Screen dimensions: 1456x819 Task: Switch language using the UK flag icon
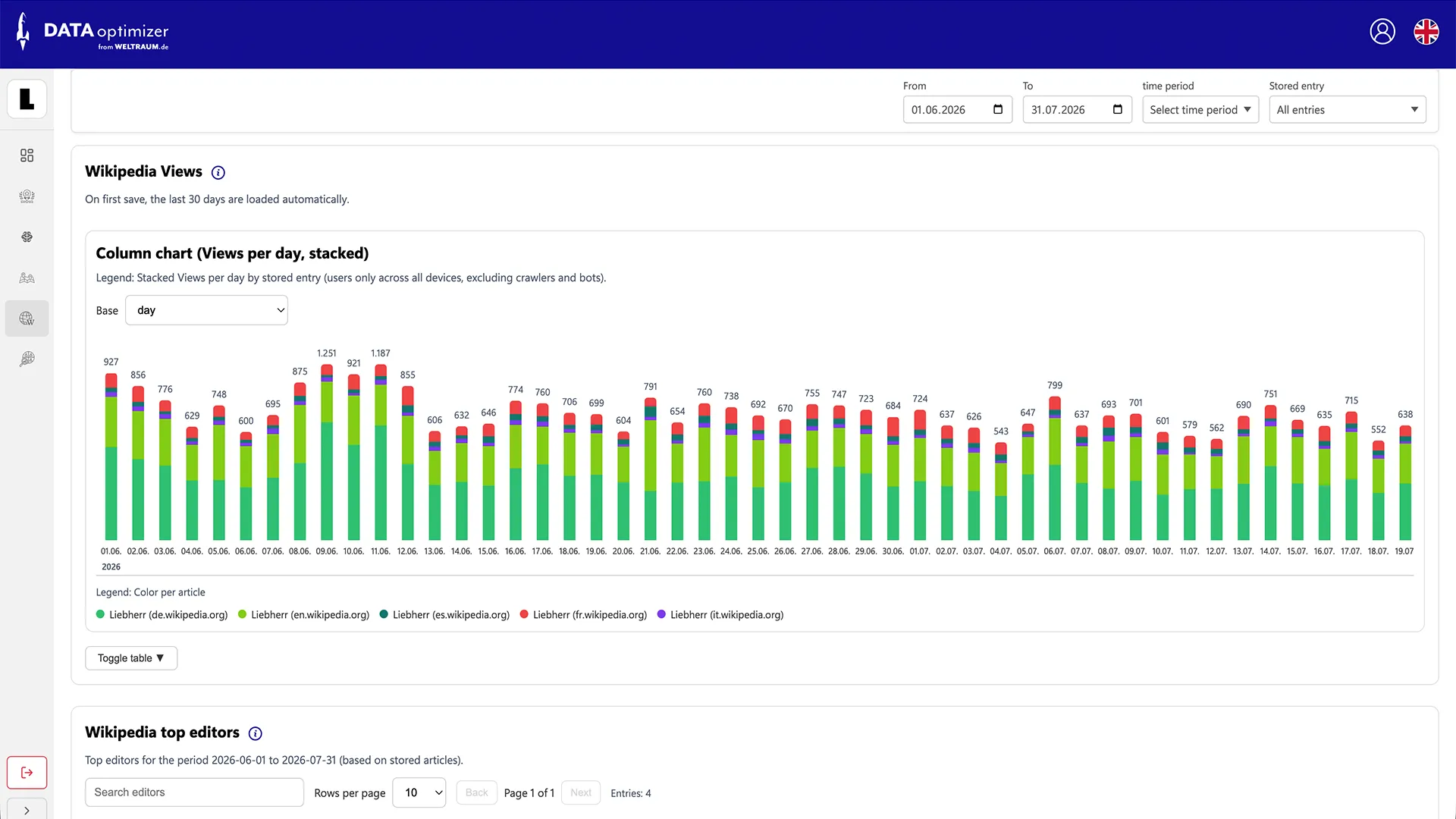(1426, 32)
